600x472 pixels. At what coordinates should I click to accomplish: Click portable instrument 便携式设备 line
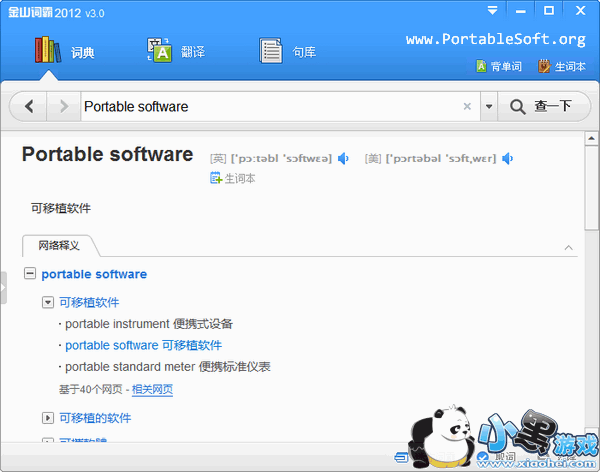(149, 324)
